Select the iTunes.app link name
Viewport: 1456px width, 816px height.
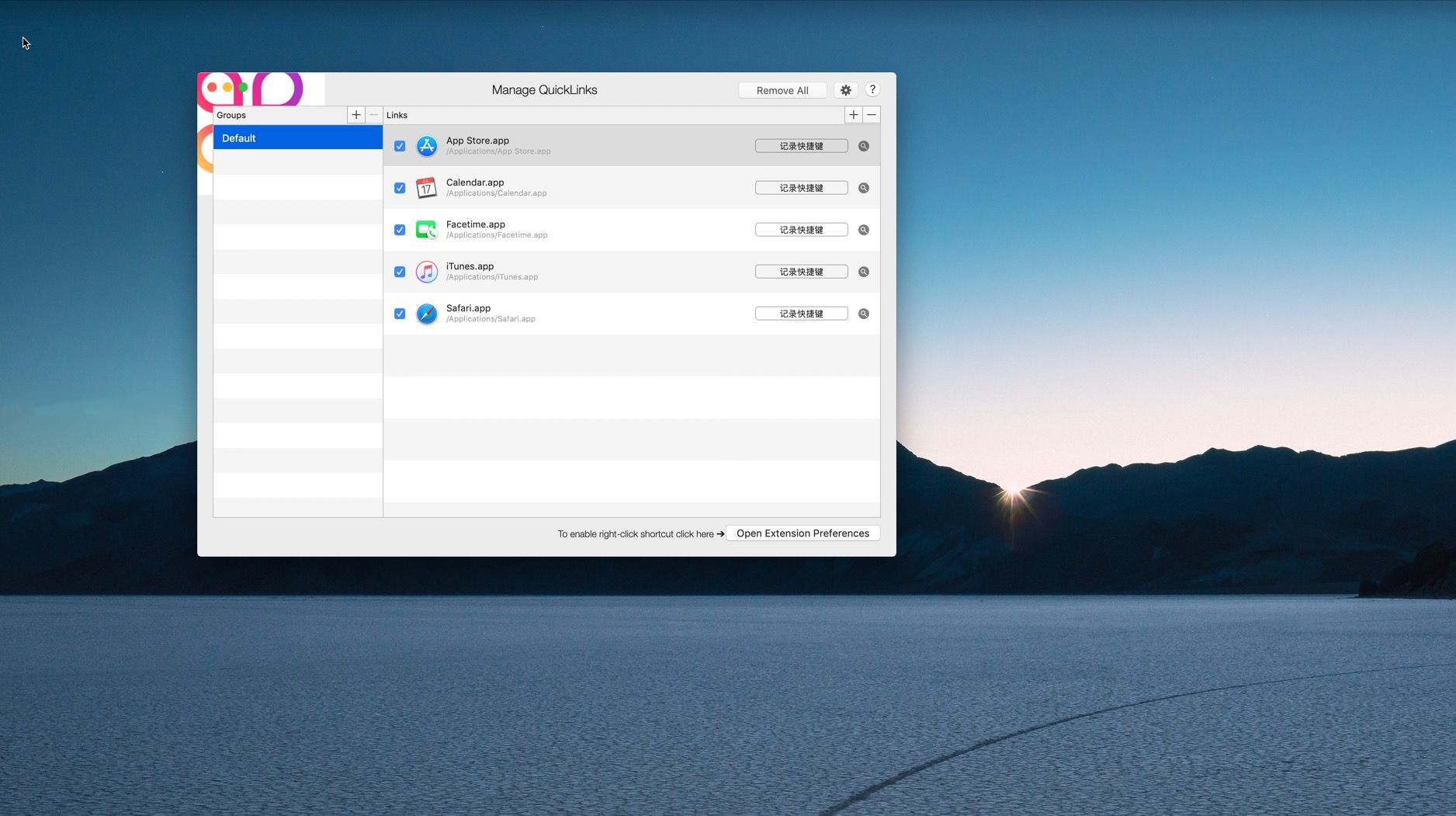pyautogui.click(x=470, y=266)
